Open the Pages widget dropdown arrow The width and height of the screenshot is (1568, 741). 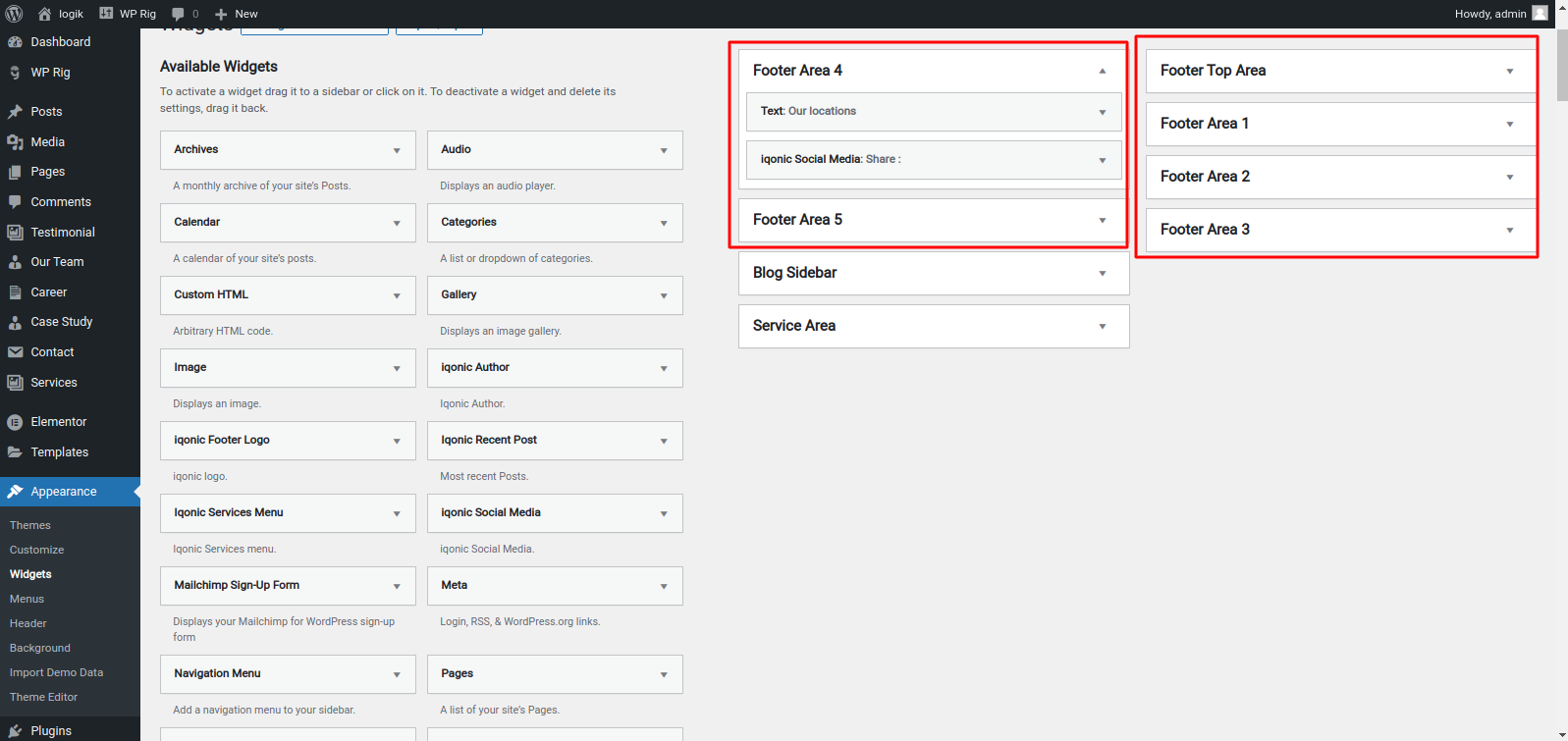coord(664,674)
